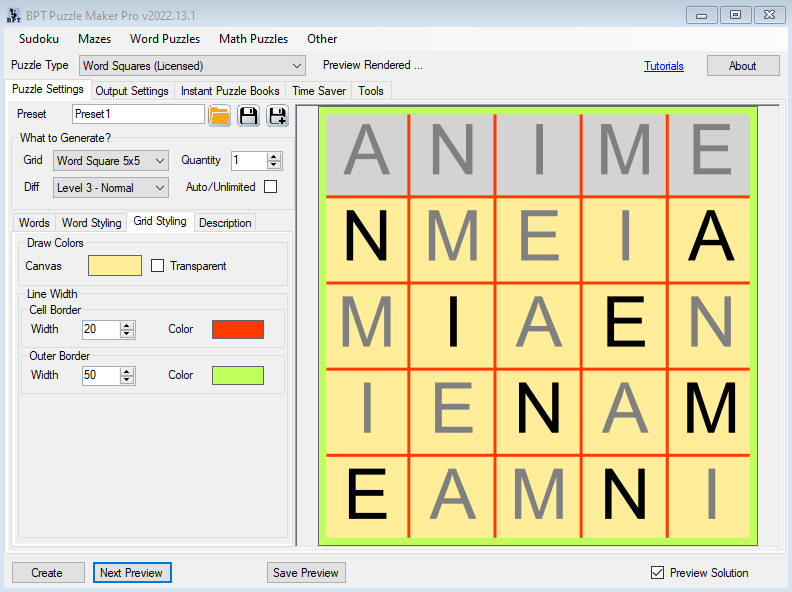Viewport: 792px width, 592px height.
Task: Increase Outer Border width with up arrow
Action: (127, 371)
